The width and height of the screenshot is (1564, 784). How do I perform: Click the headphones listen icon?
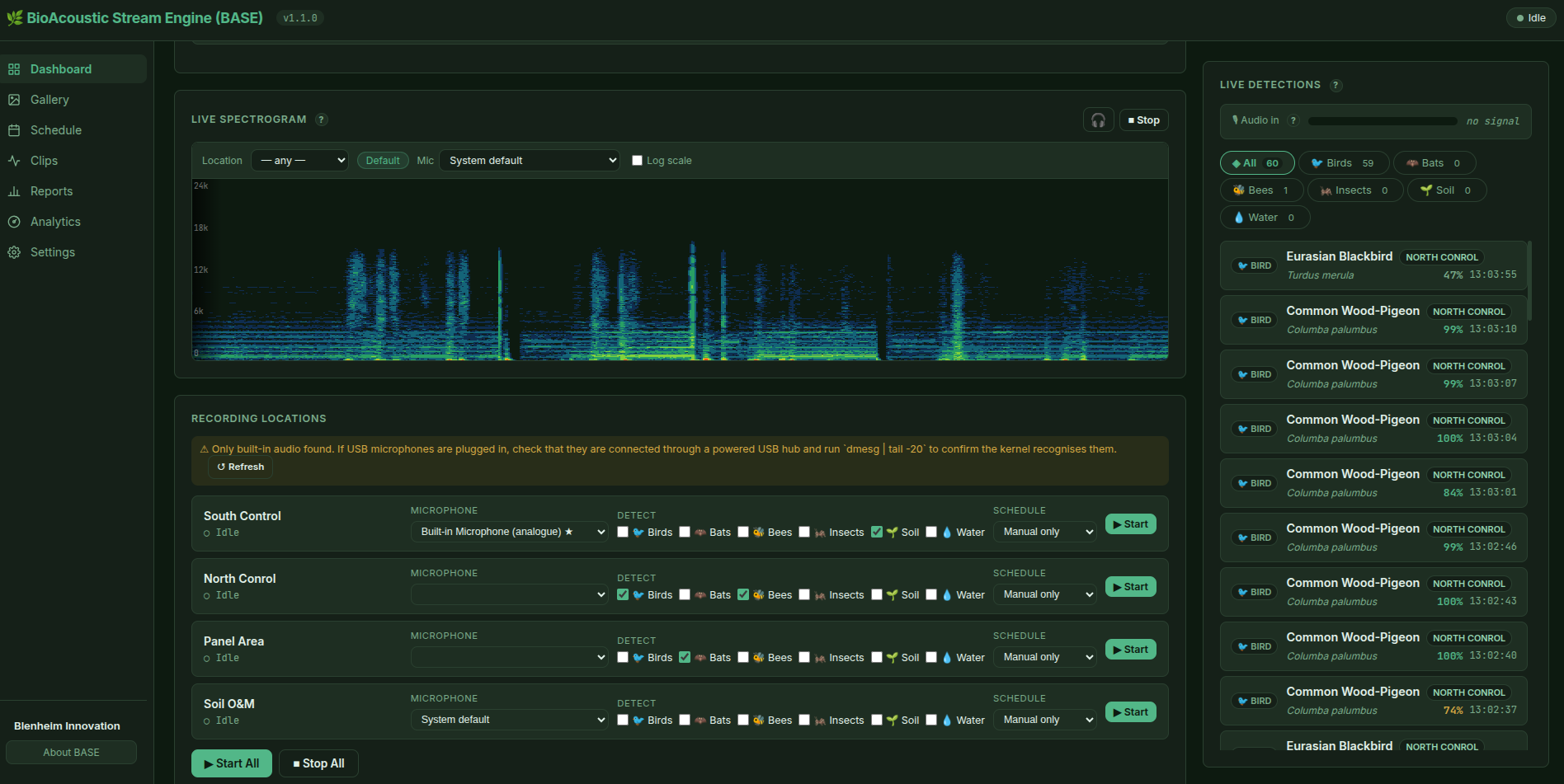tap(1098, 120)
